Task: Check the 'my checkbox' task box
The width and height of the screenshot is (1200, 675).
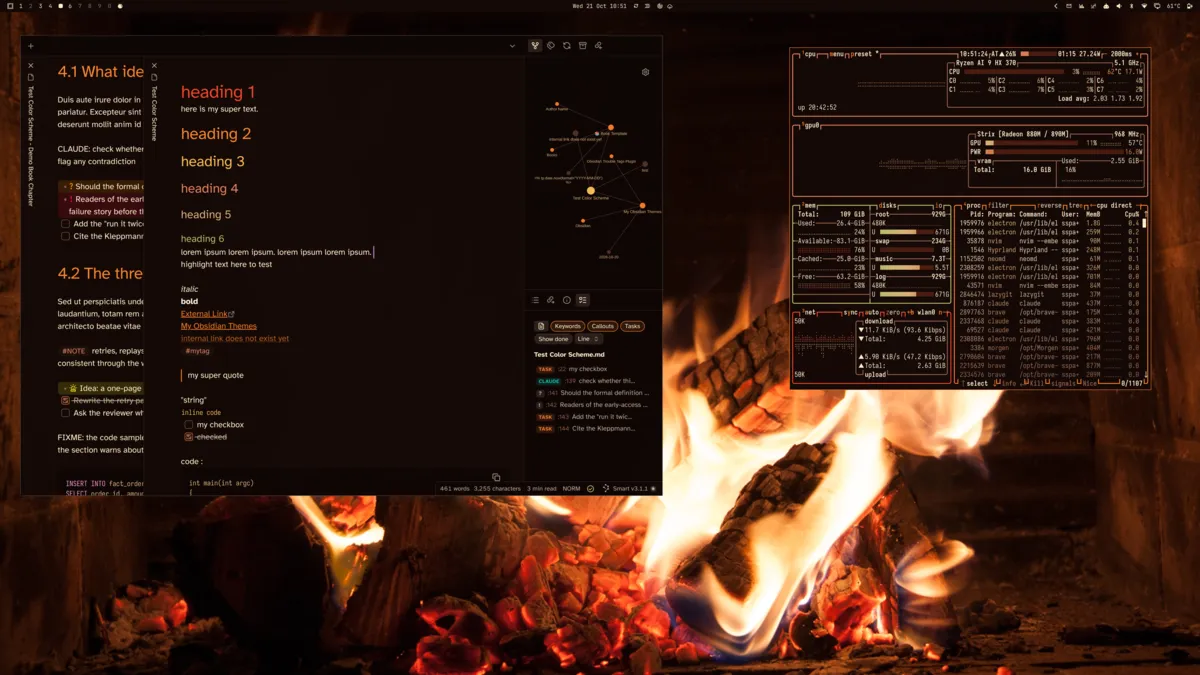Action: pyautogui.click(x=188, y=425)
